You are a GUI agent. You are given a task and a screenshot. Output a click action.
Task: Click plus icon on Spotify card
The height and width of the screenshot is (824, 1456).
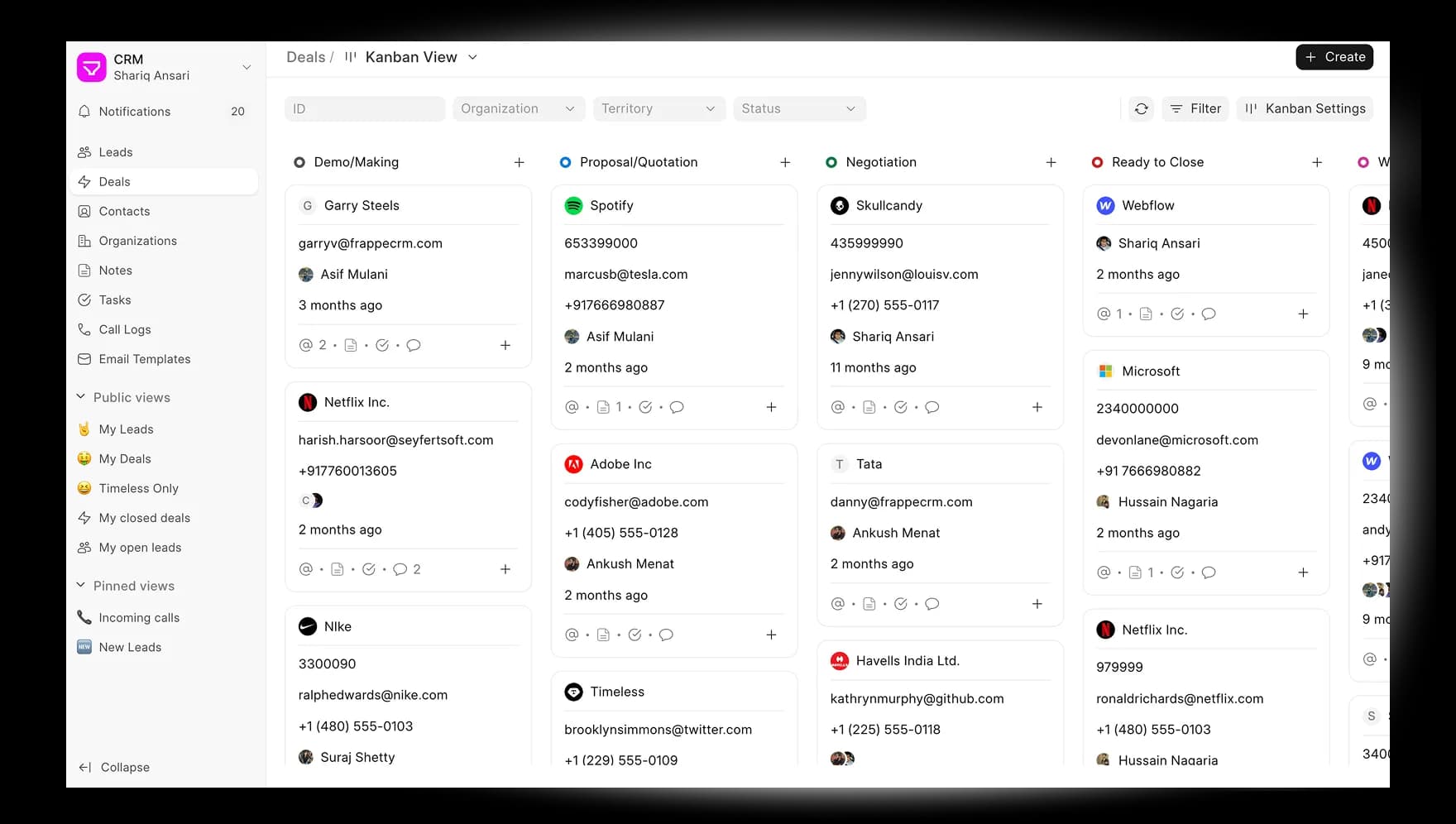tap(771, 407)
